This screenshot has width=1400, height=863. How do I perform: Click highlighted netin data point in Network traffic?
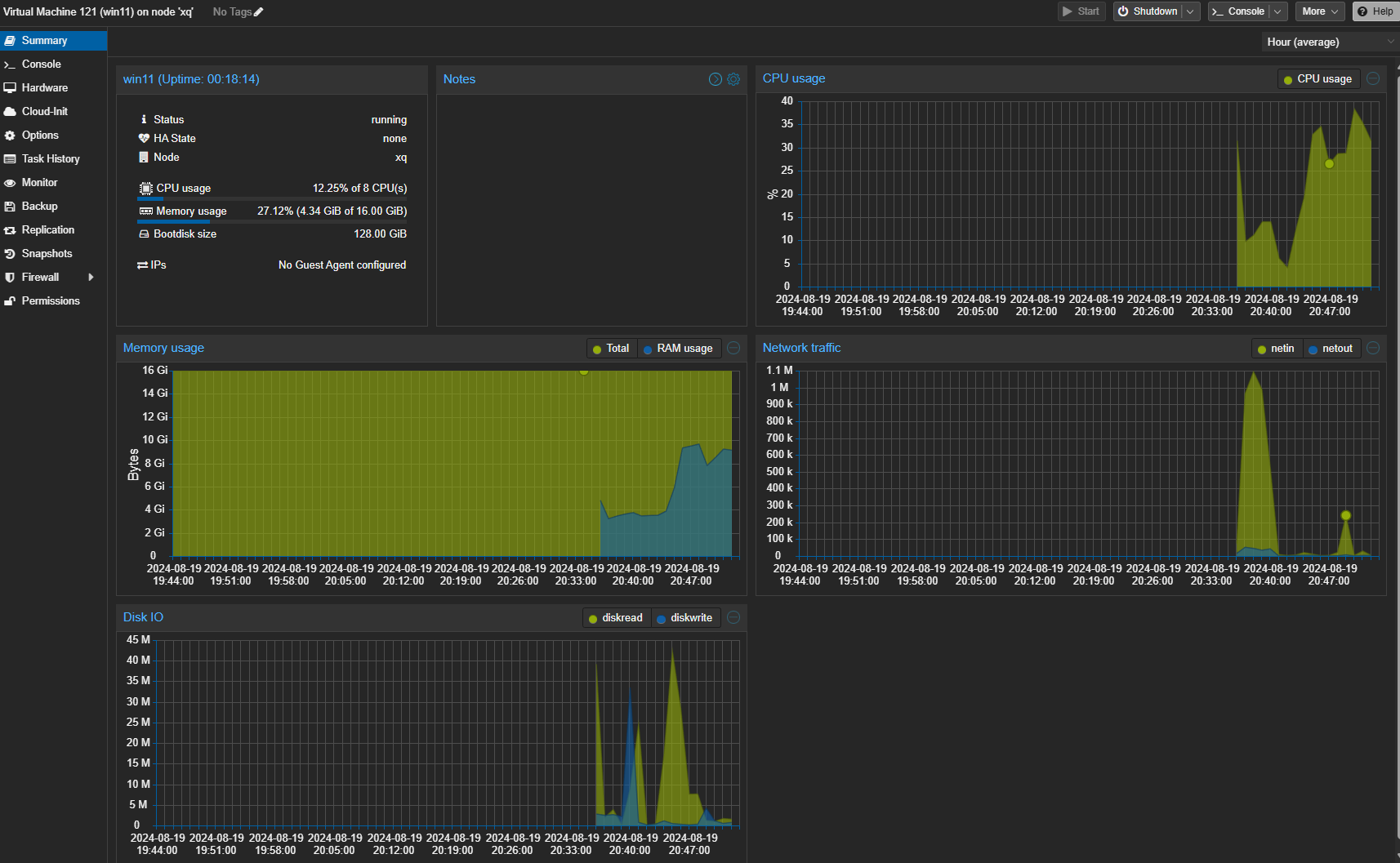[x=1346, y=515]
